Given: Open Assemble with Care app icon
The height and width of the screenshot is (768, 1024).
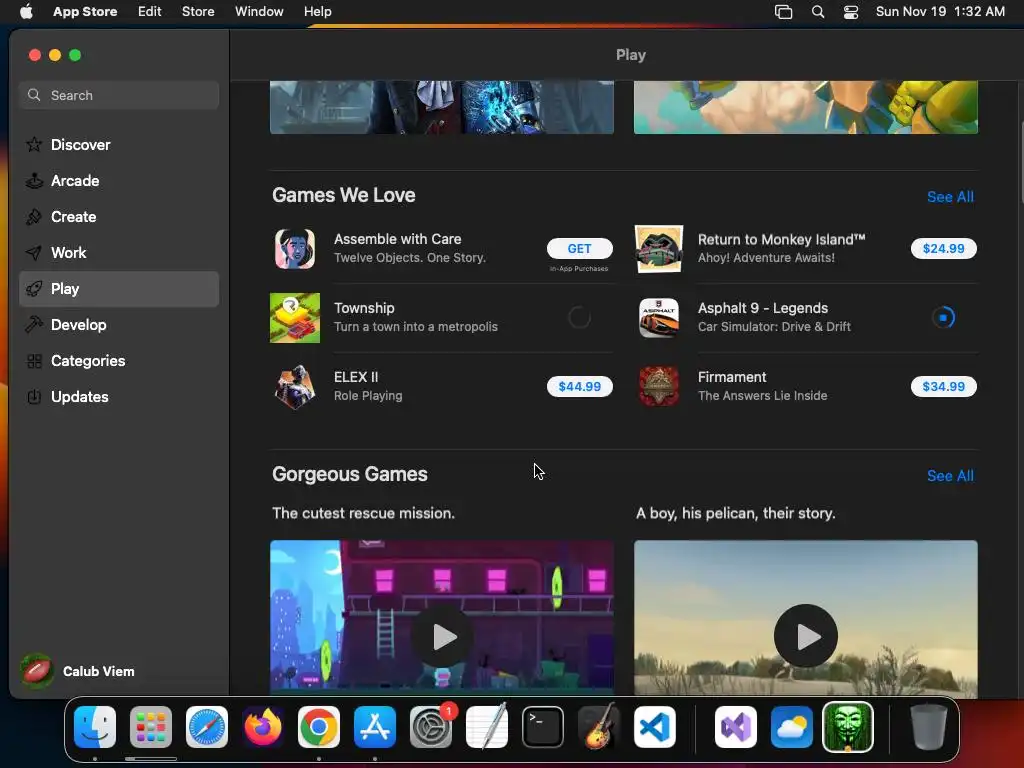Looking at the screenshot, I should 295,249.
